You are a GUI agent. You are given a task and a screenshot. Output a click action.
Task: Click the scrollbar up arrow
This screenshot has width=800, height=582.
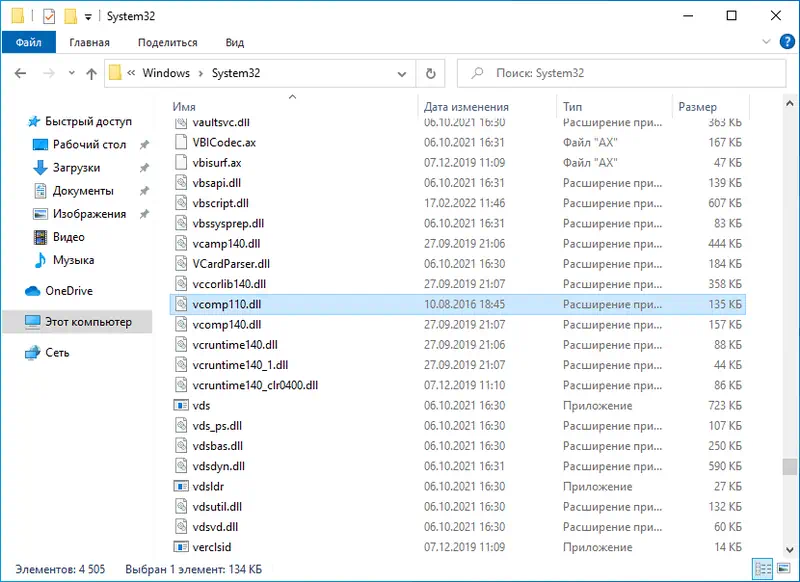[790, 104]
